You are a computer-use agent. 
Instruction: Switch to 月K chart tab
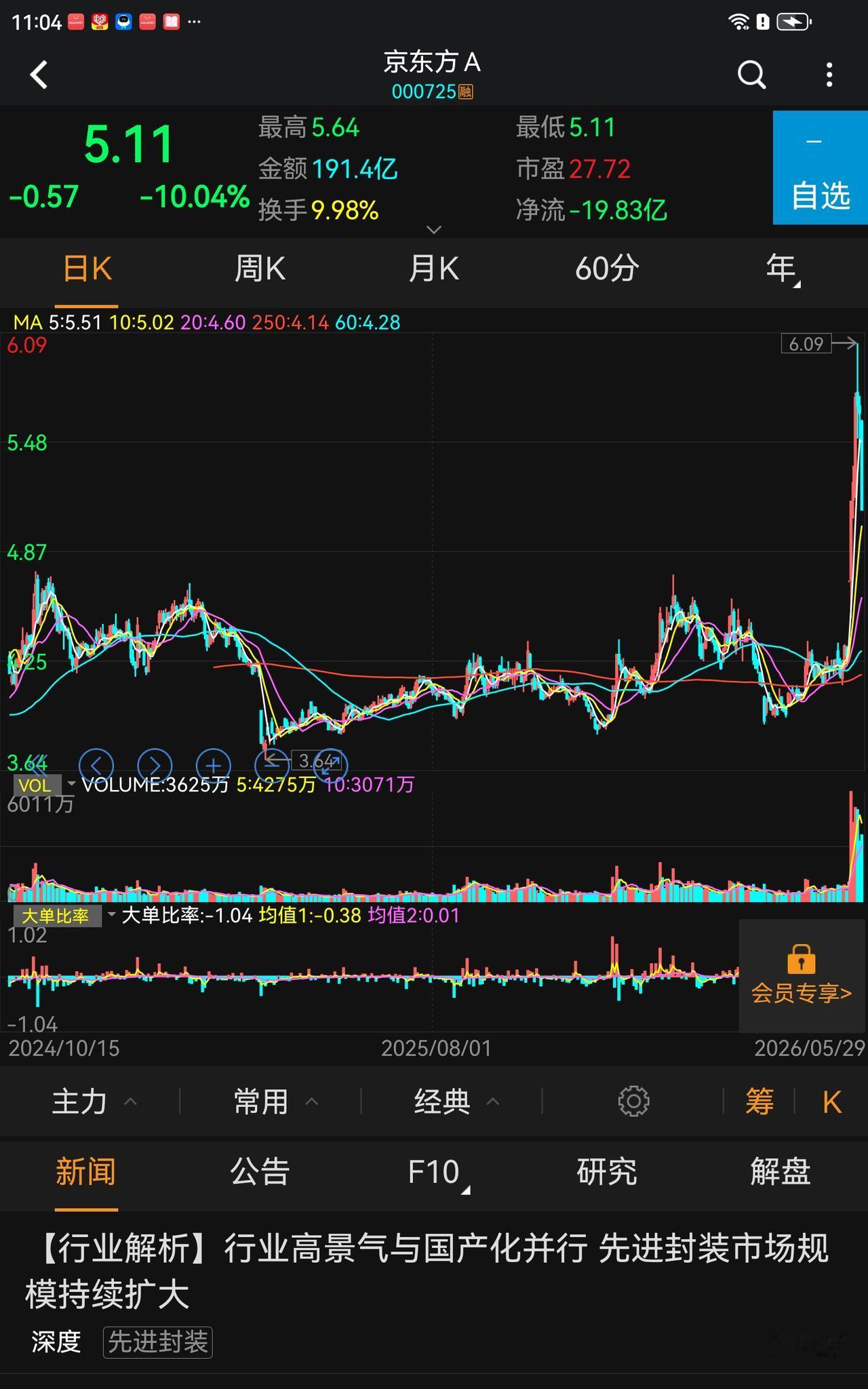[434, 269]
